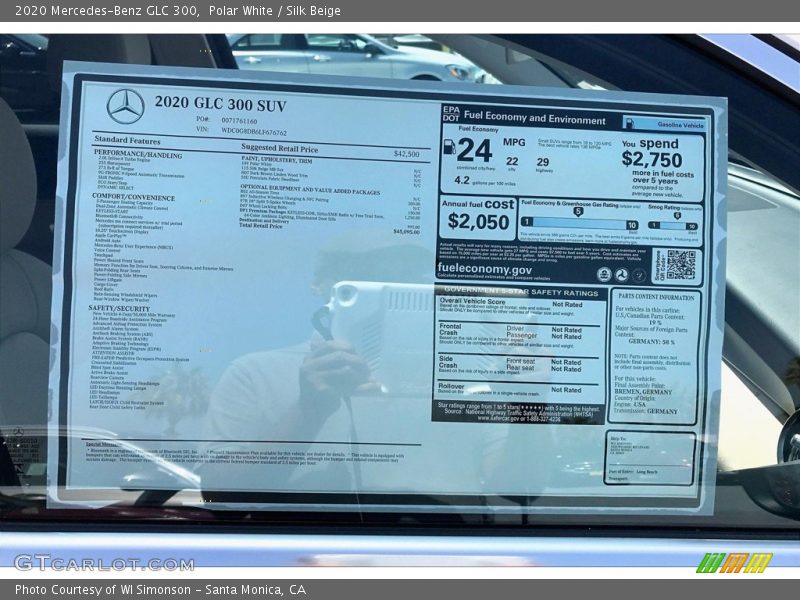800x600 pixels.
Task: Click 'GERMANY: 58 %' parts content value
Action: click(652, 341)
